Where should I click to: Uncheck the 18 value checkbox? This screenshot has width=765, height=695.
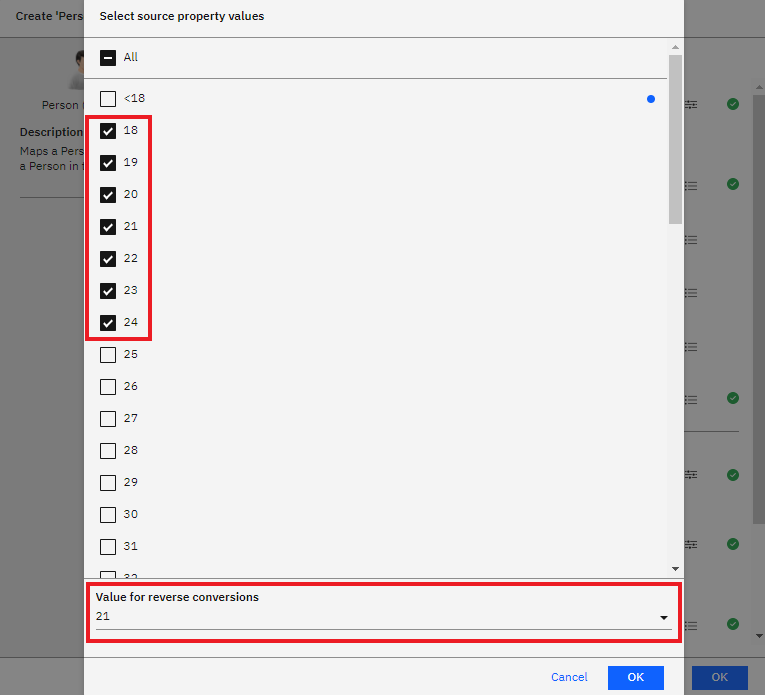[108, 131]
